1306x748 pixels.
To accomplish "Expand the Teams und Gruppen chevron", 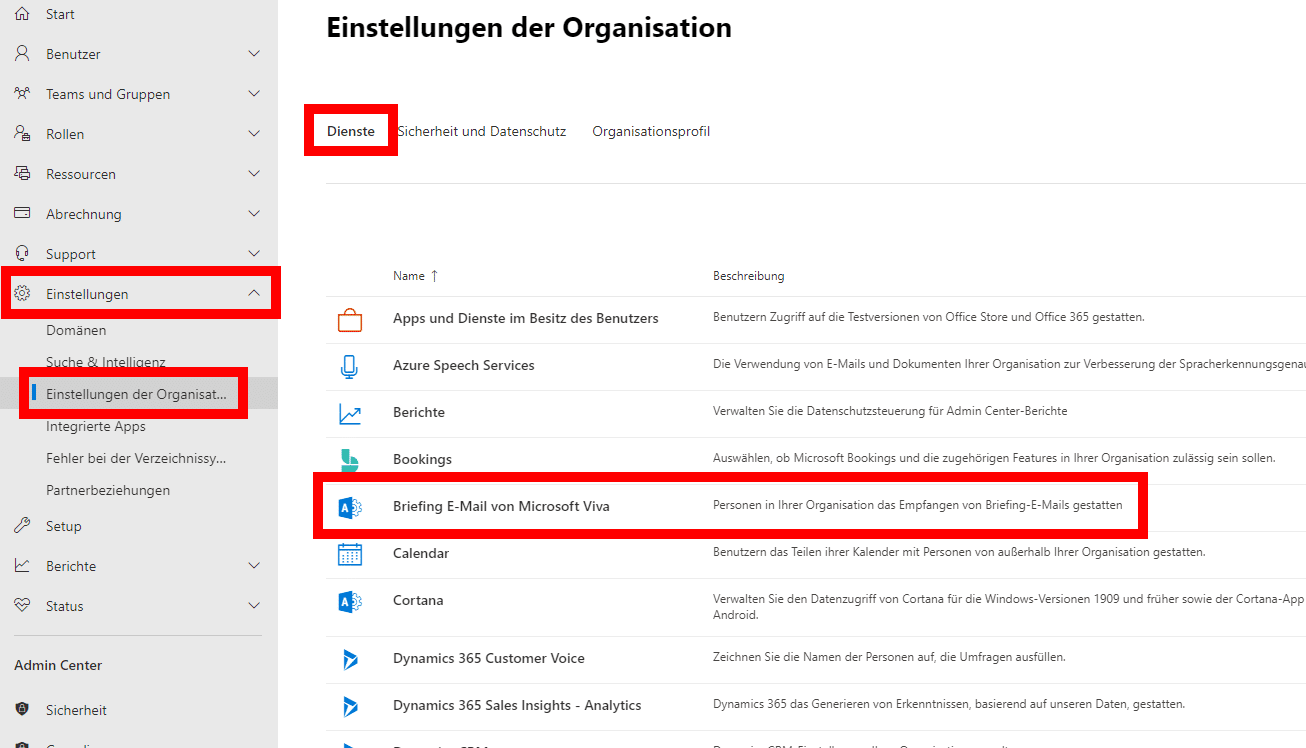I will pos(254,94).
